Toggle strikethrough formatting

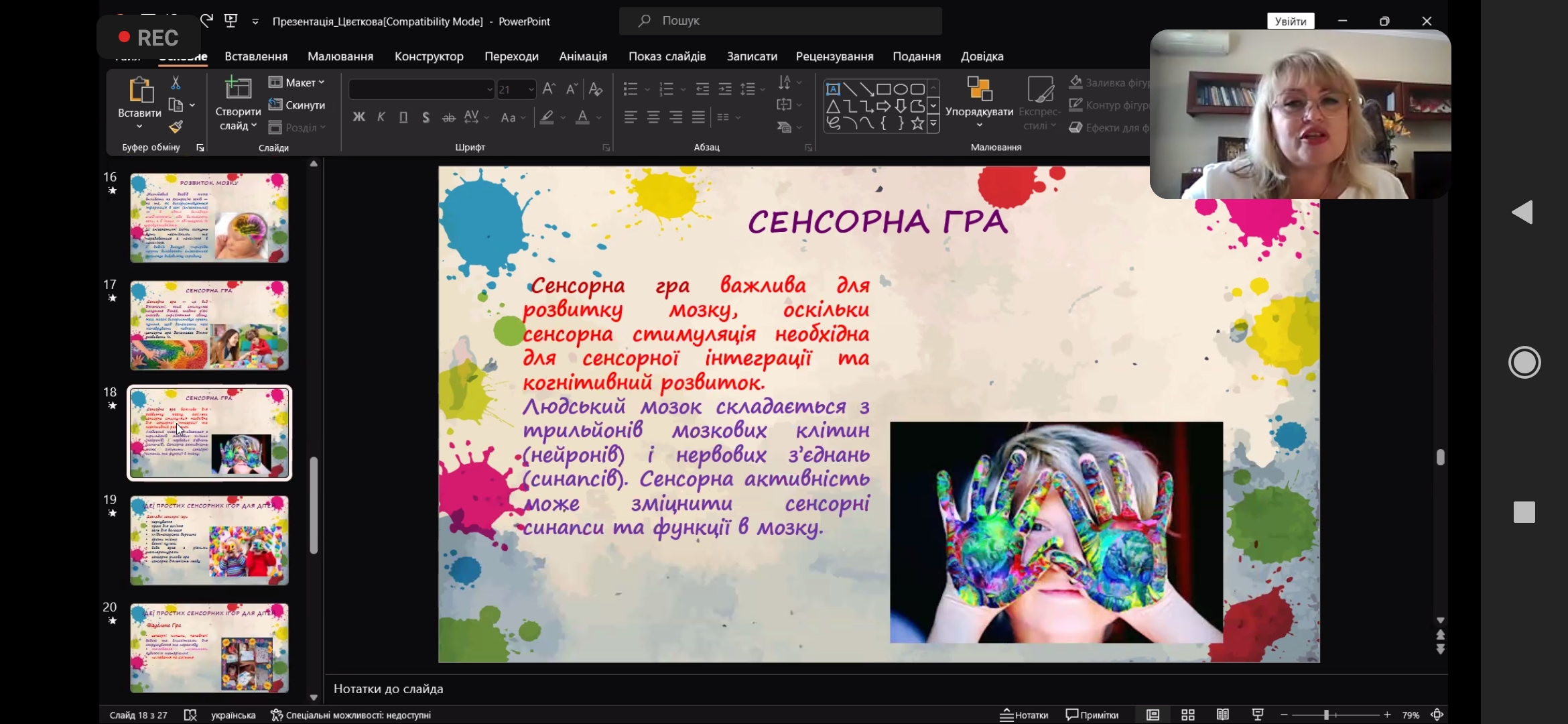click(x=448, y=117)
